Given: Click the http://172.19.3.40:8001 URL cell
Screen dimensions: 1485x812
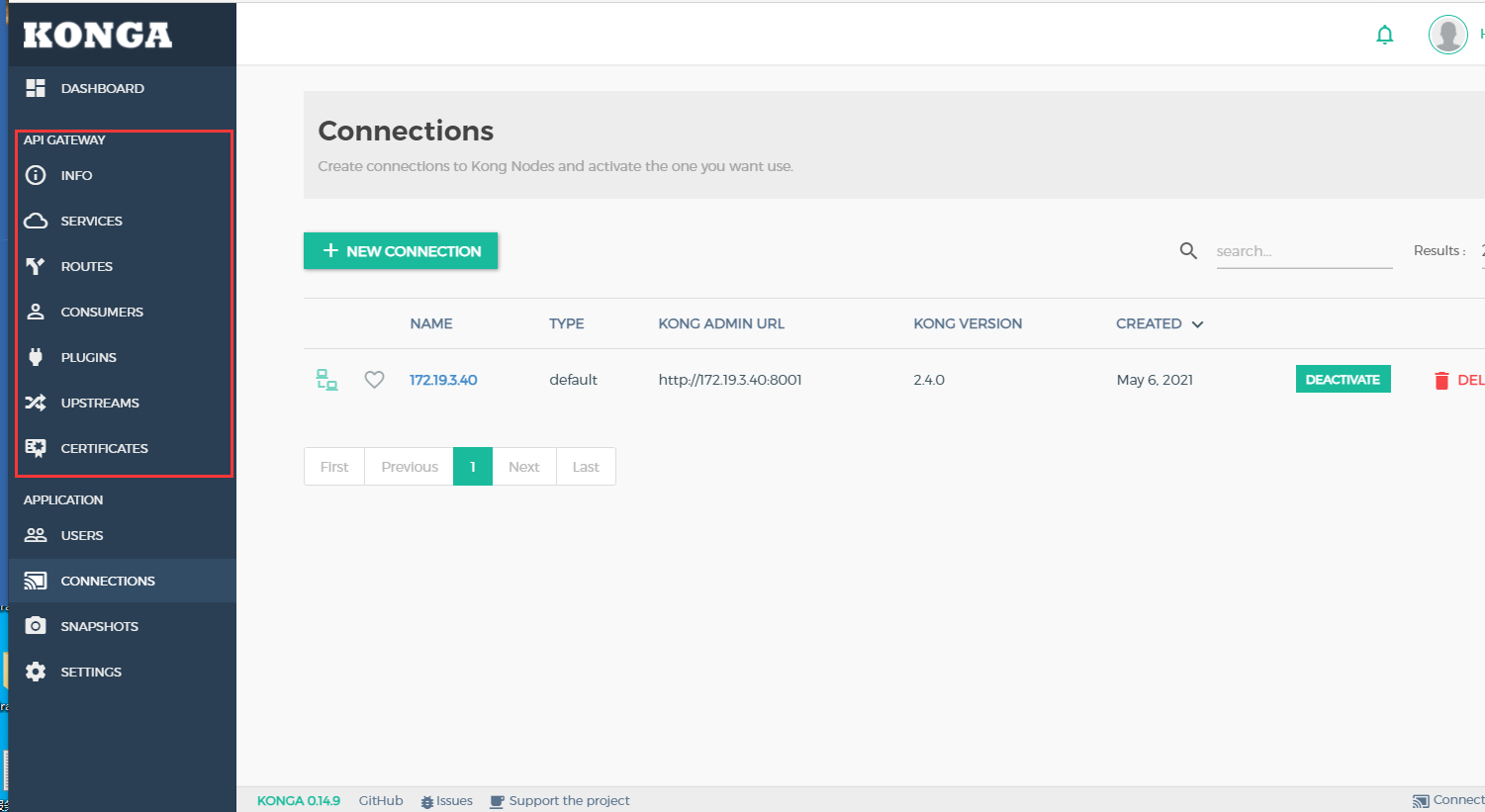Looking at the screenshot, I should [730, 380].
